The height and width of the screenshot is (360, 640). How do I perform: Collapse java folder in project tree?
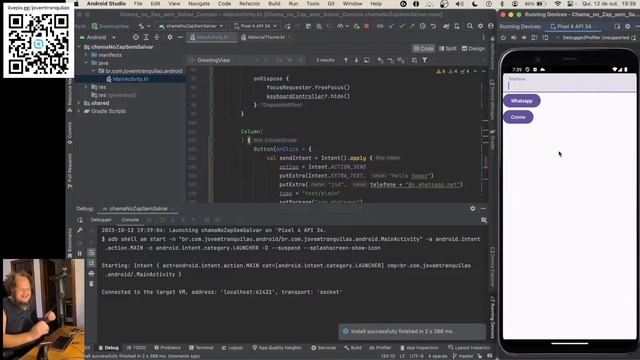click(86, 63)
